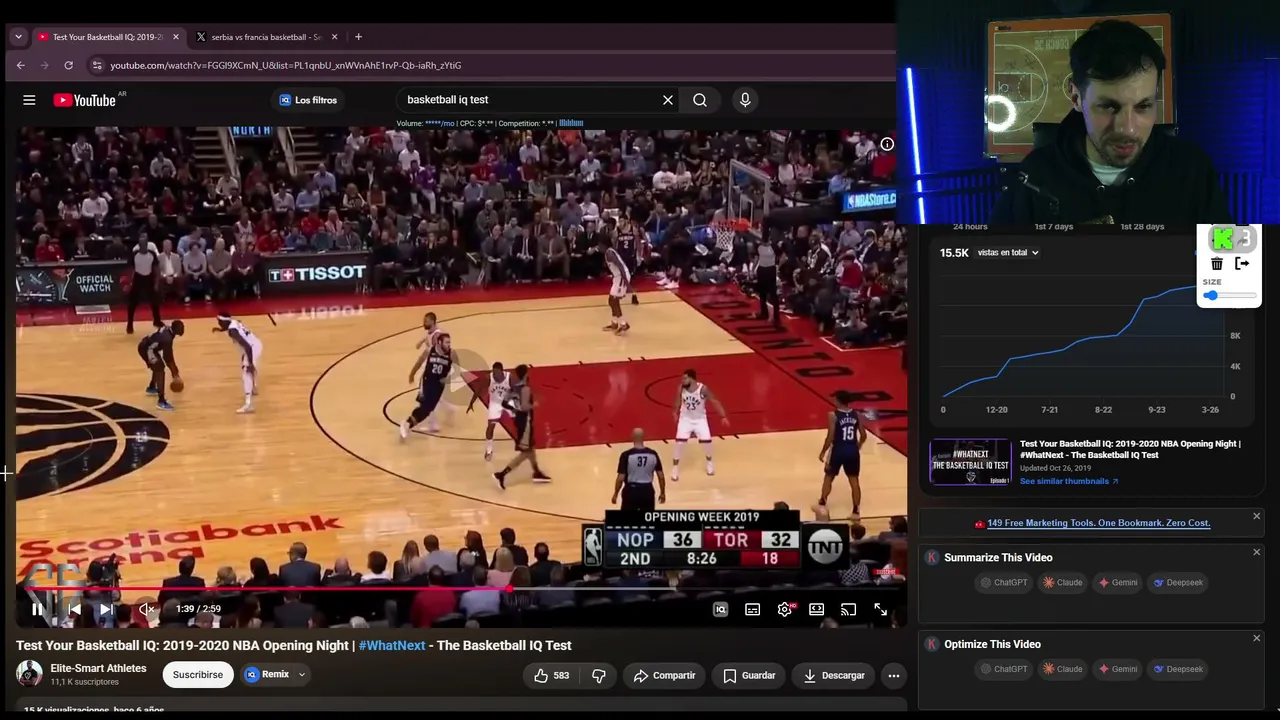Image resolution: width=1280 pixels, height=720 pixels.
Task: Go back in the browser
Action: (20, 65)
